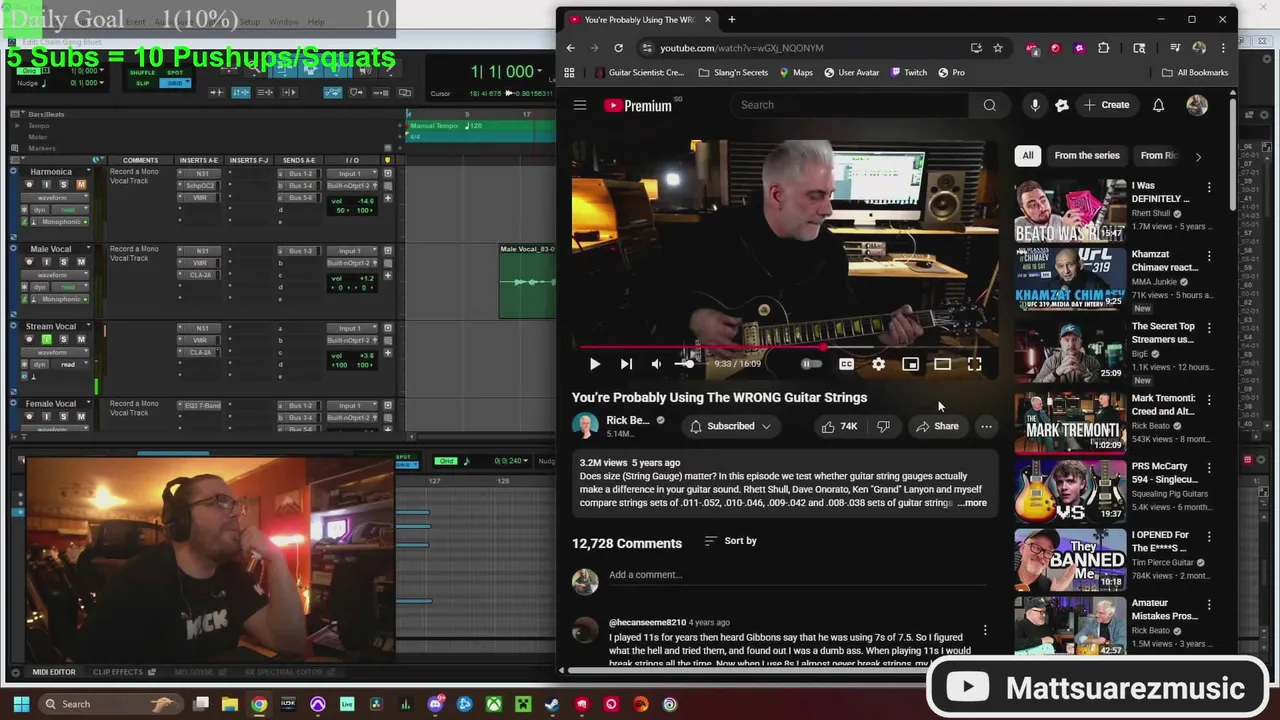Open Harmonica track view selector (waveform)

[x=53, y=197]
